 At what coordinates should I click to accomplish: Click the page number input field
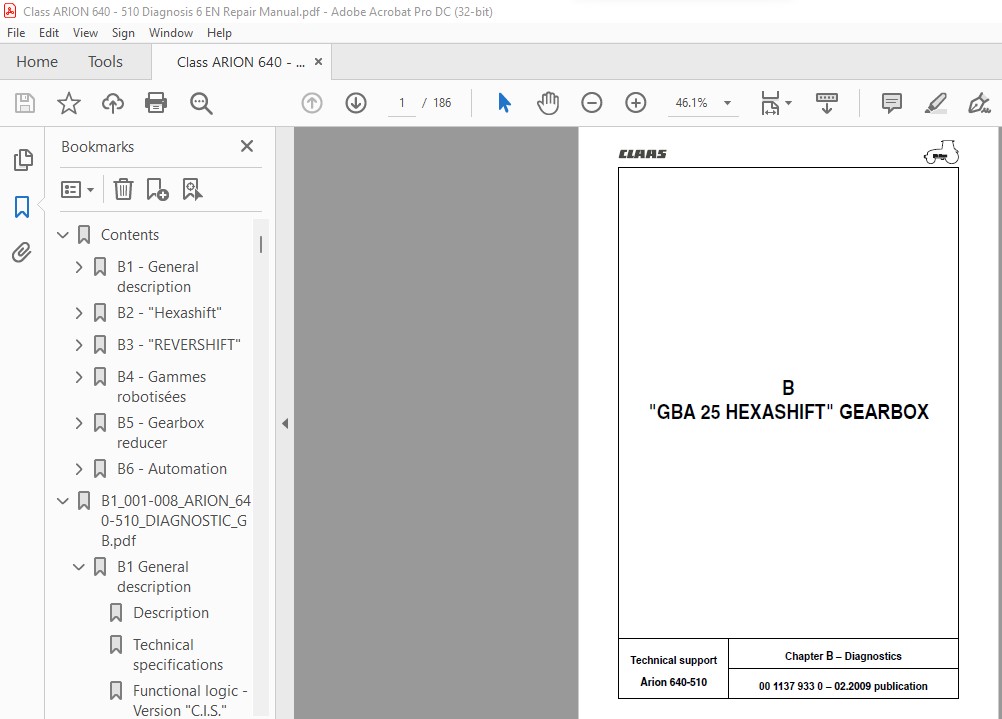(402, 103)
